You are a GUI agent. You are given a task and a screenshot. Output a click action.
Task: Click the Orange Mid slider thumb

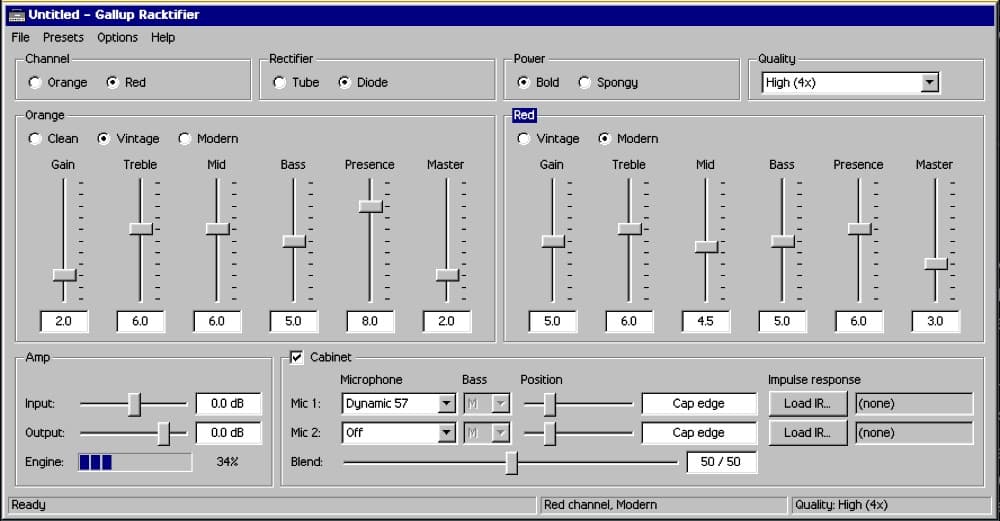click(217, 229)
